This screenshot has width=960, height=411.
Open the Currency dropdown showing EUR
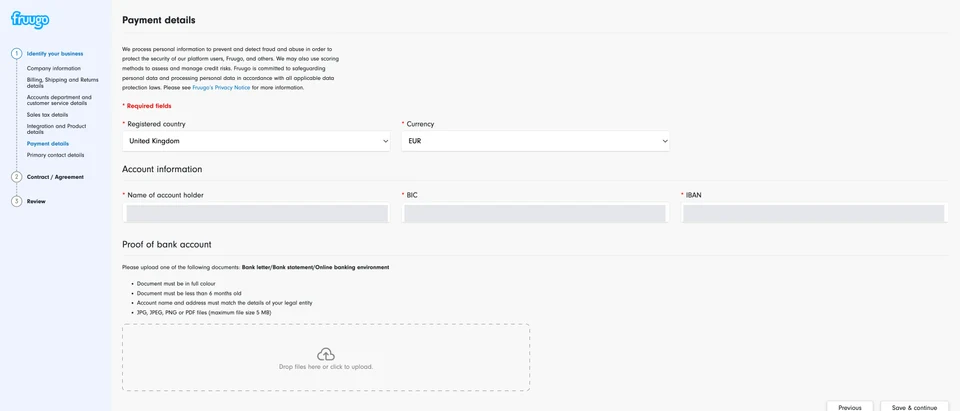coord(535,141)
